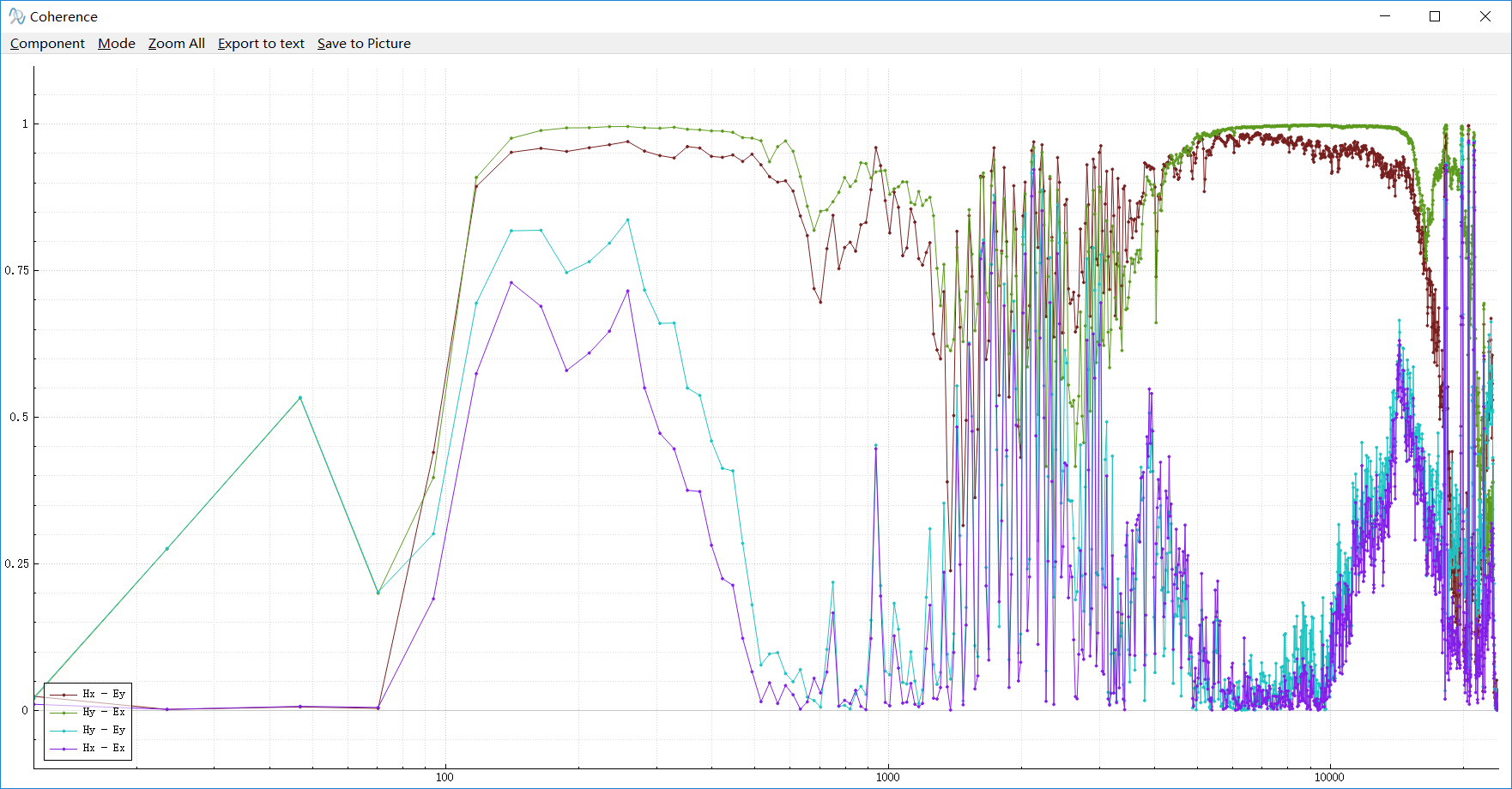
Task: Select Save to Picture
Action: click(x=364, y=44)
